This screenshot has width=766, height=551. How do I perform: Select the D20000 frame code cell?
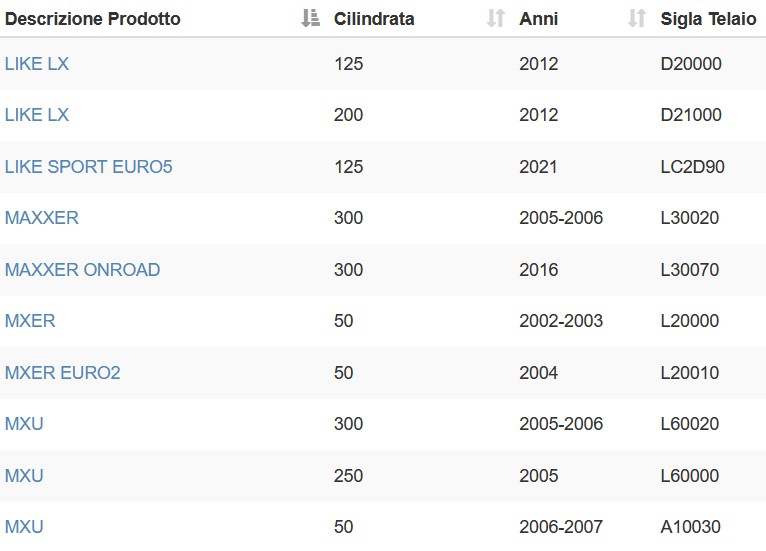tap(691, 64)
